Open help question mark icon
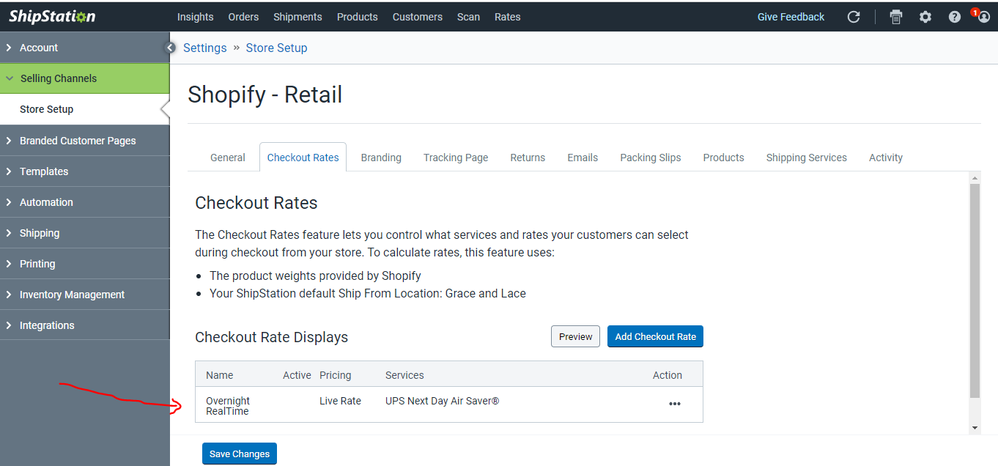Image resolution: width=998 pixels, height=466 pixels. pos(954,17)
